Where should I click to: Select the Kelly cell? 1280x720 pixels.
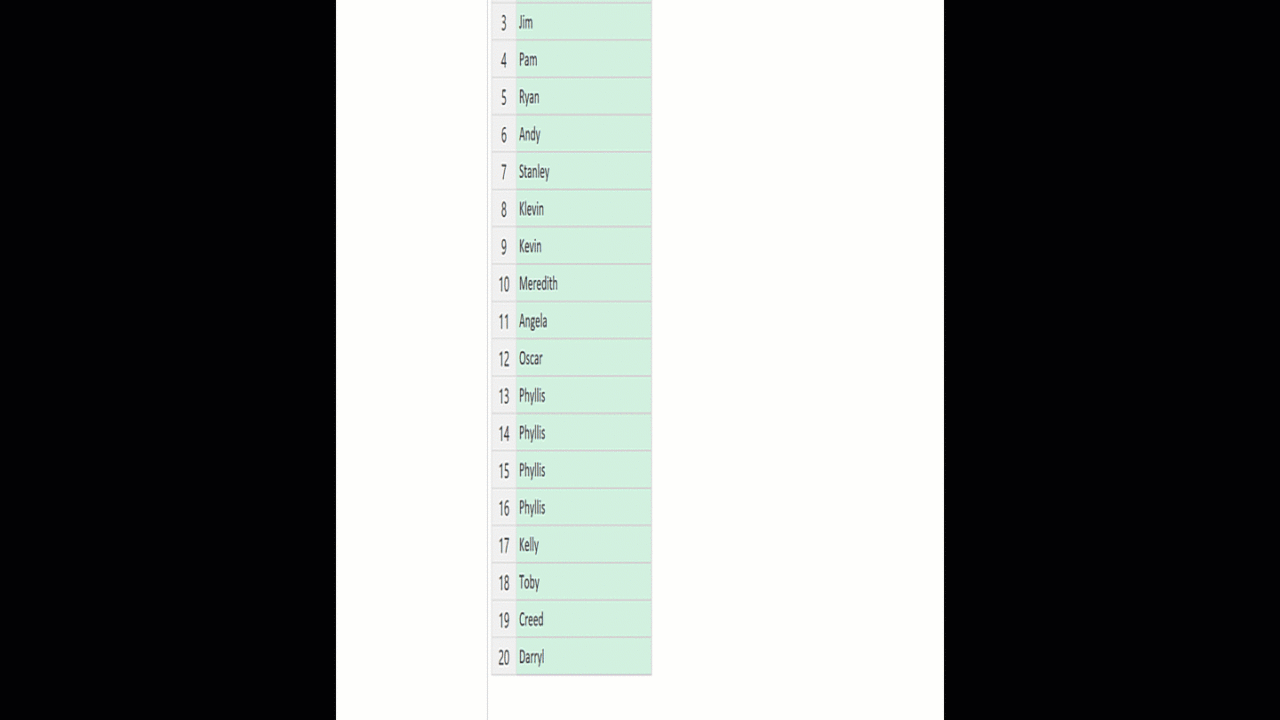[582, 545]
